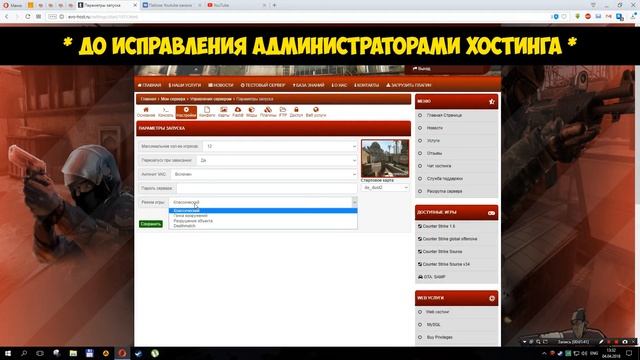Open File Explorer folder on taskbar
This screenshot has width=640, height=360.
[x=73, y=353]
